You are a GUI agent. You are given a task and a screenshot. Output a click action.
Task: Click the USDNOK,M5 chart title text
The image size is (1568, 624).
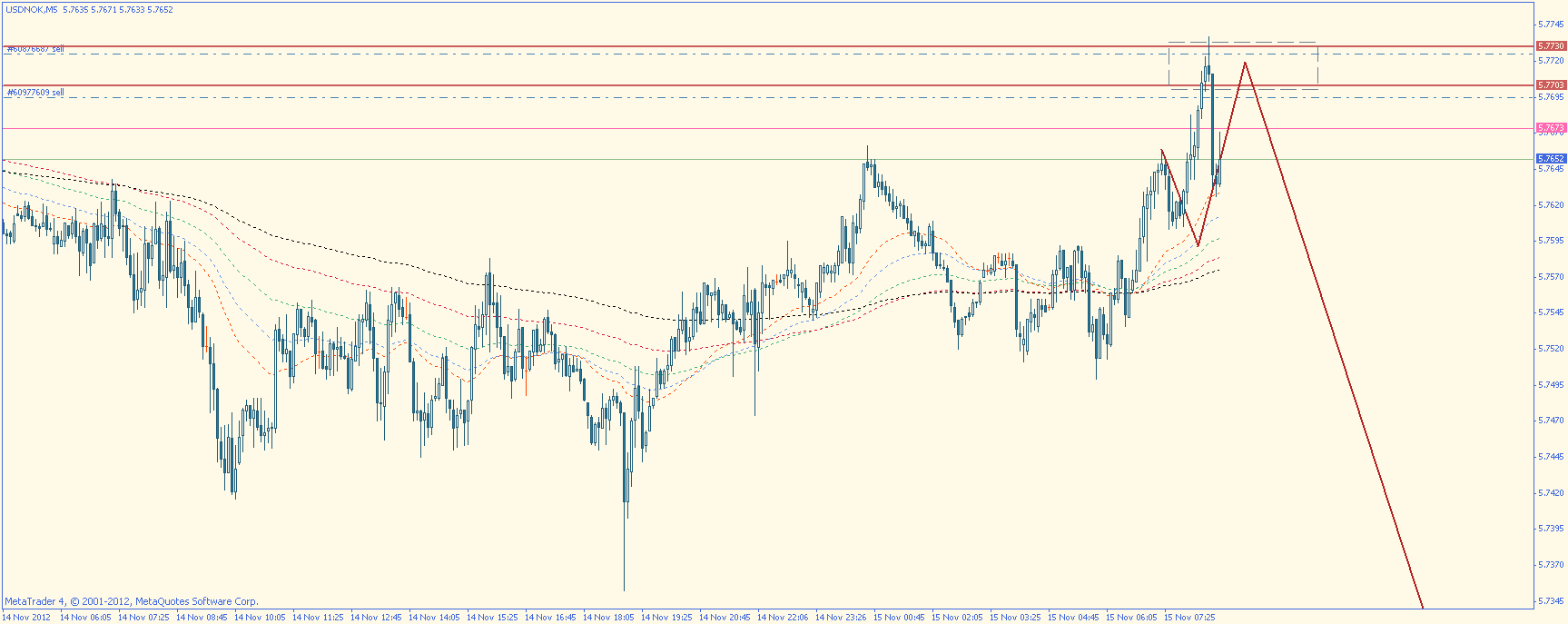tap(32, 9)
